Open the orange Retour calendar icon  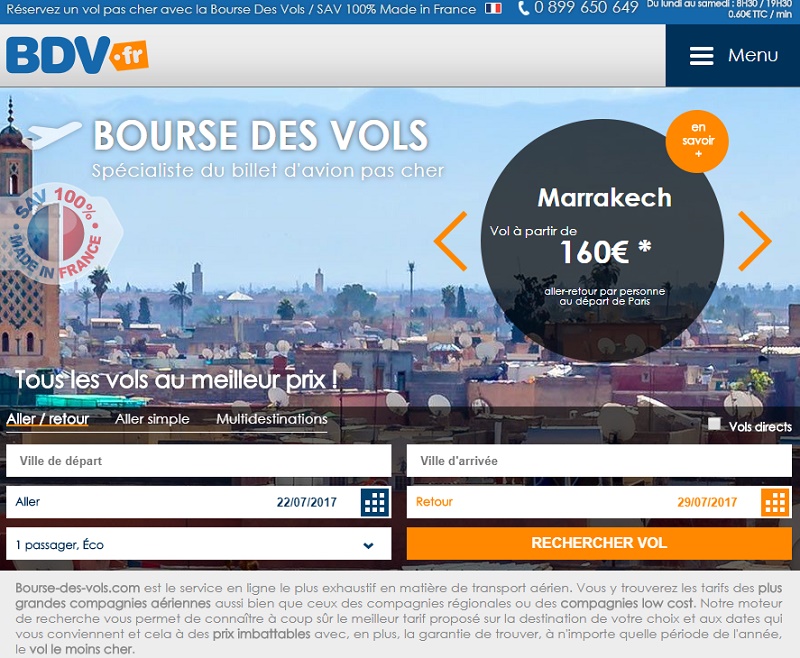pos(775,502)
